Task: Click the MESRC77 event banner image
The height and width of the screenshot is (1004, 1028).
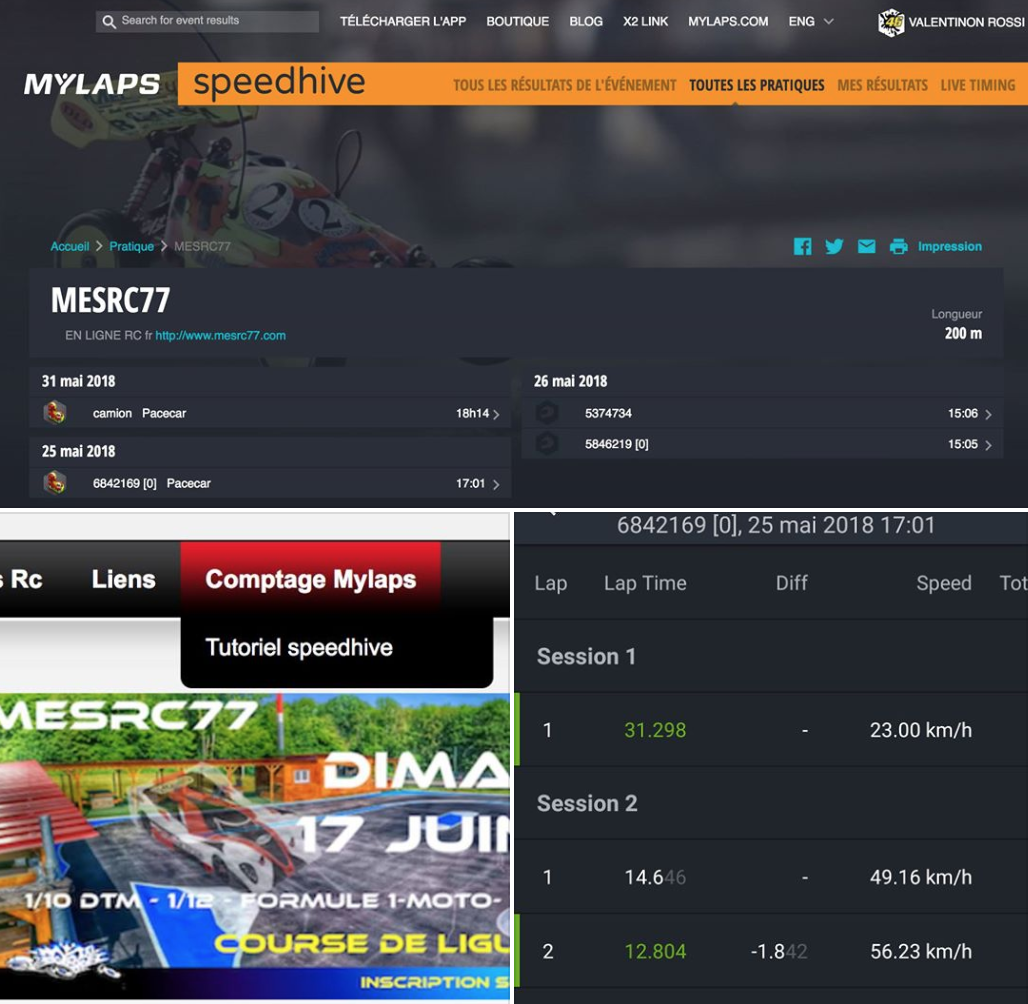Action: coord(254,846)
